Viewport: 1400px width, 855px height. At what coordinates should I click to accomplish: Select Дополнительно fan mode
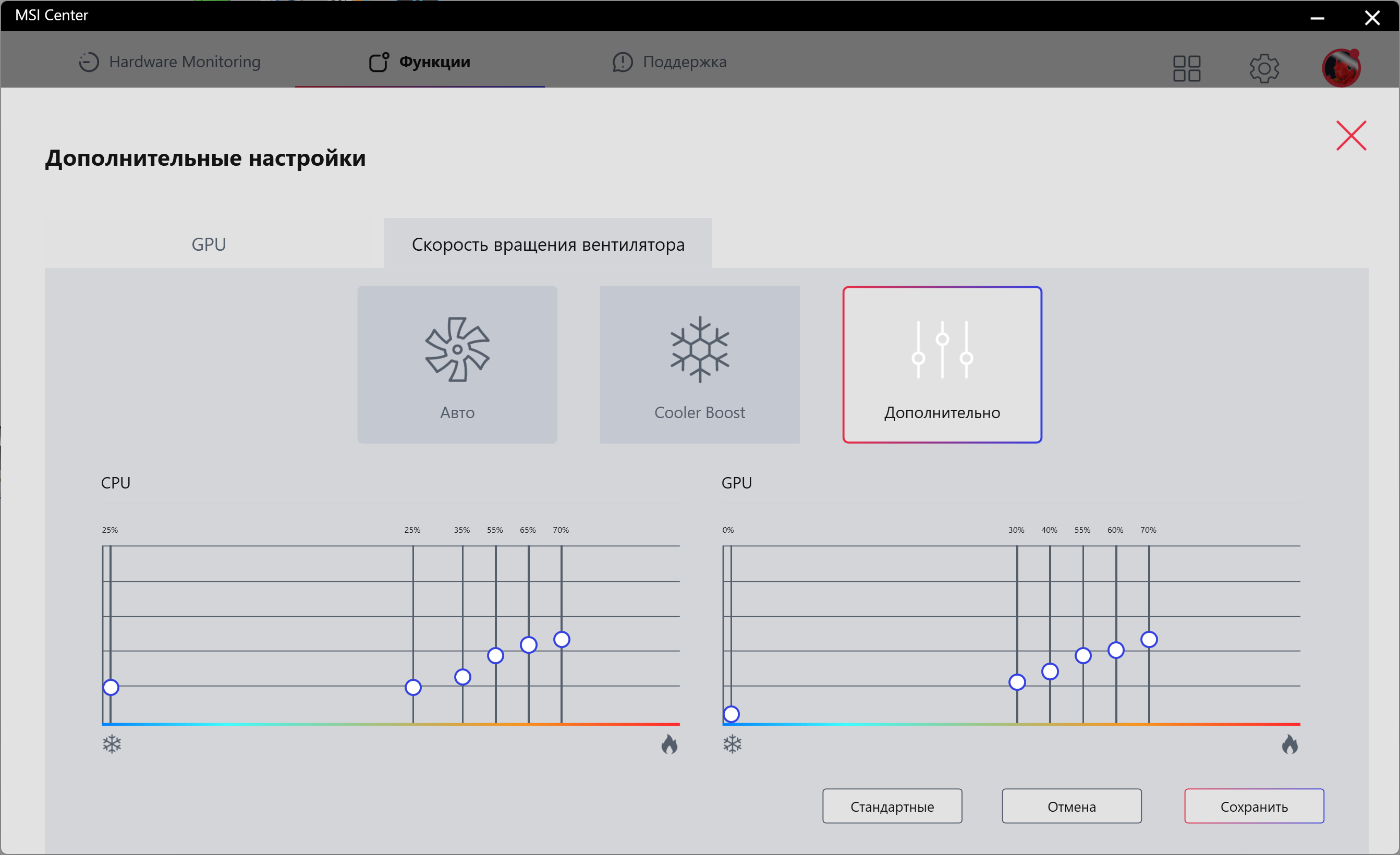pyautogui.click(x=942, y=364)
